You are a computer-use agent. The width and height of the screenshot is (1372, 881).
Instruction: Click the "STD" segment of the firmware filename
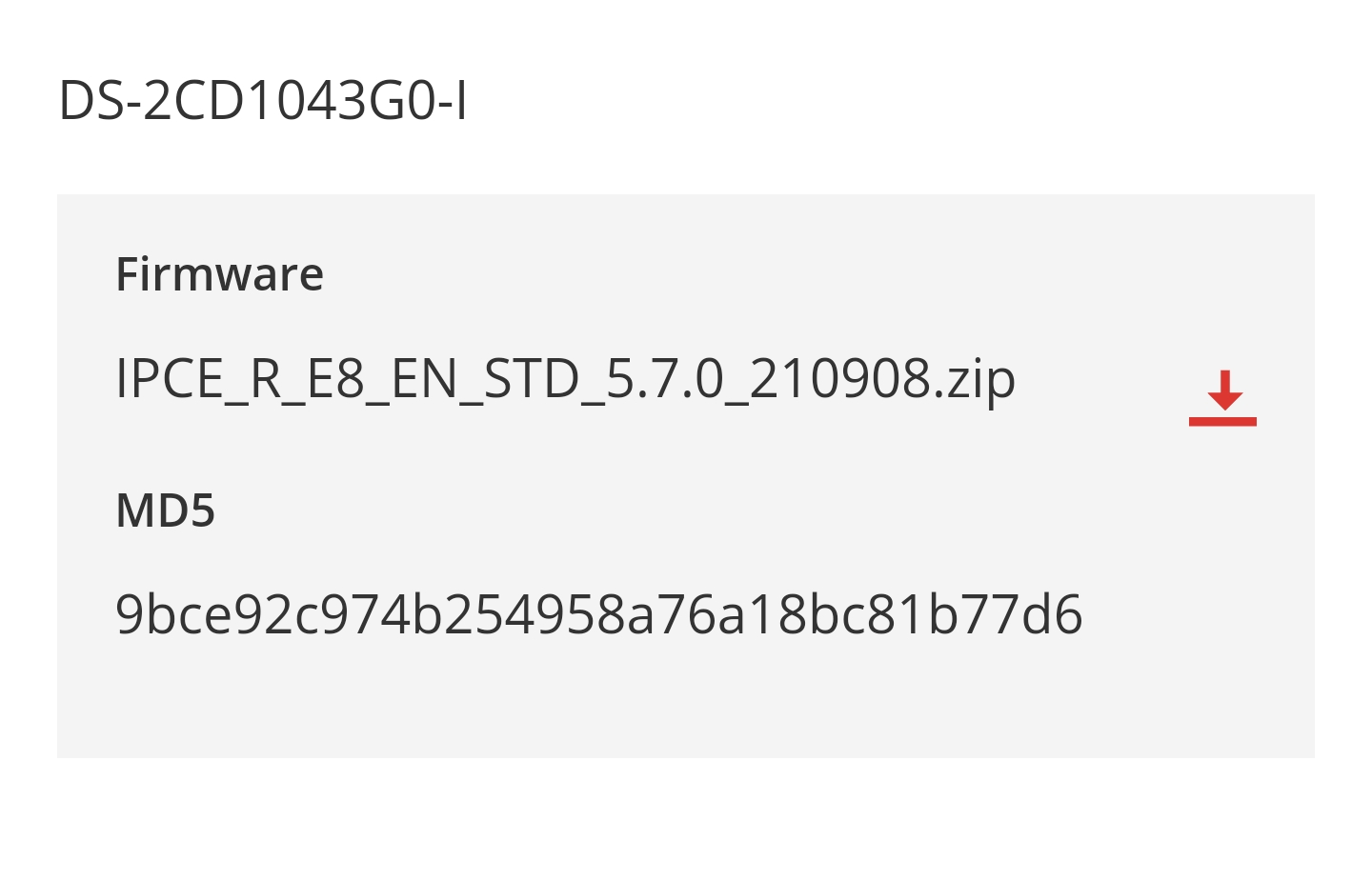pyautogui.click(x=532, y=379)
